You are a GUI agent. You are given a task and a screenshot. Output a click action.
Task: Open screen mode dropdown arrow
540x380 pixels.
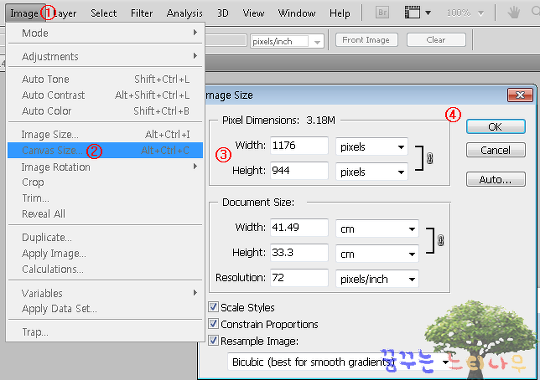[428, 13]
